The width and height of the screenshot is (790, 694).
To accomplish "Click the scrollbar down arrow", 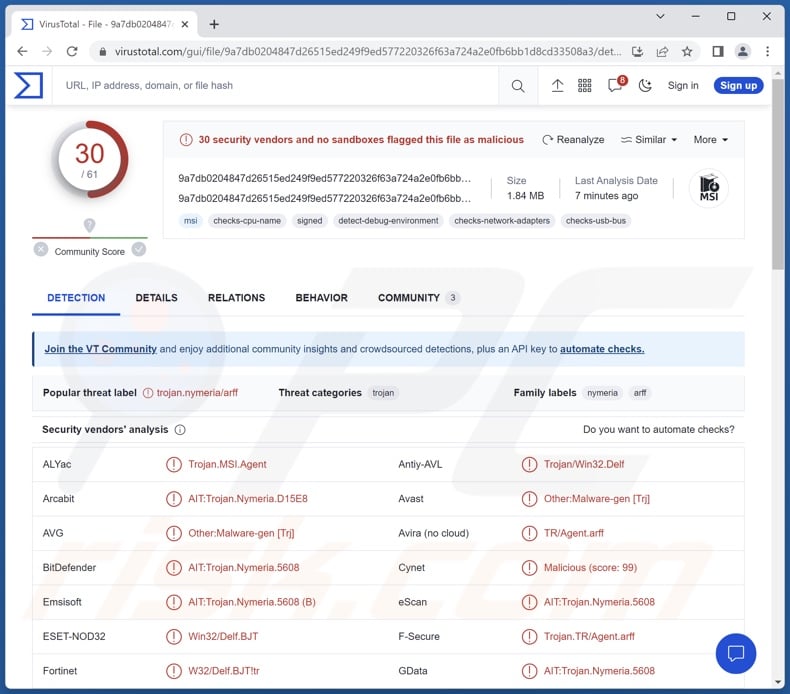I will pos(777,682).
